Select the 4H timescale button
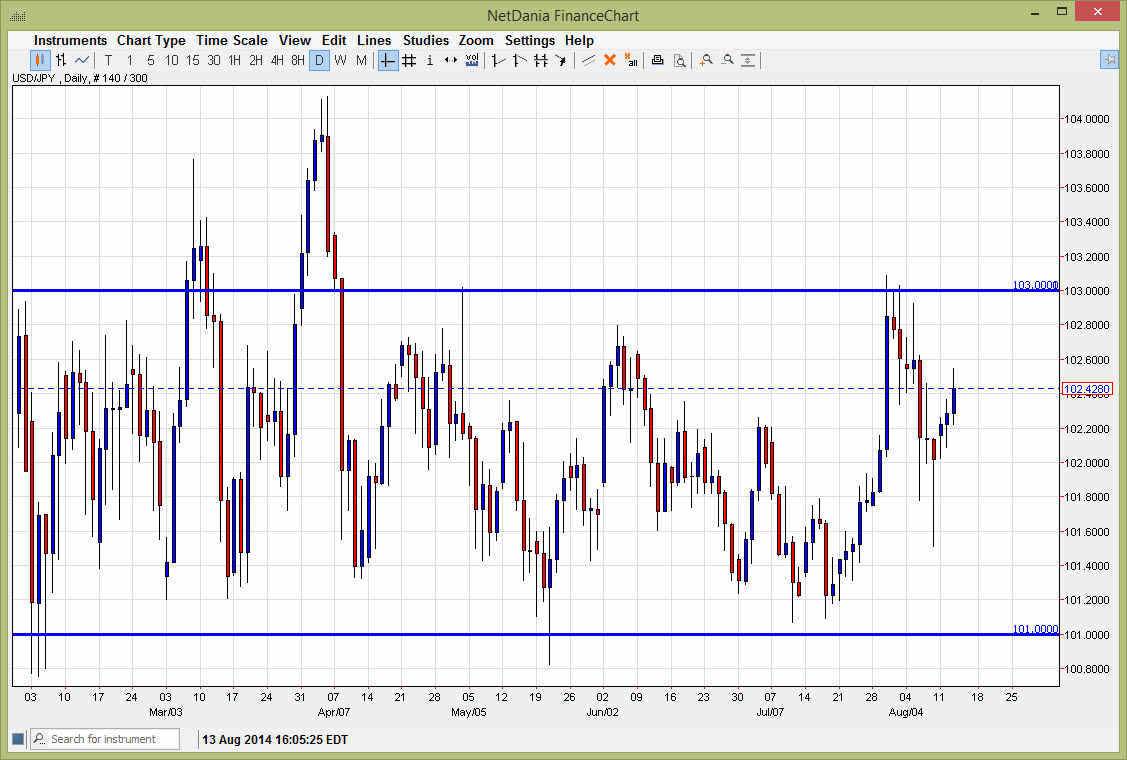The width and height of the screenshot is (1127, 760). pos(276,60)
